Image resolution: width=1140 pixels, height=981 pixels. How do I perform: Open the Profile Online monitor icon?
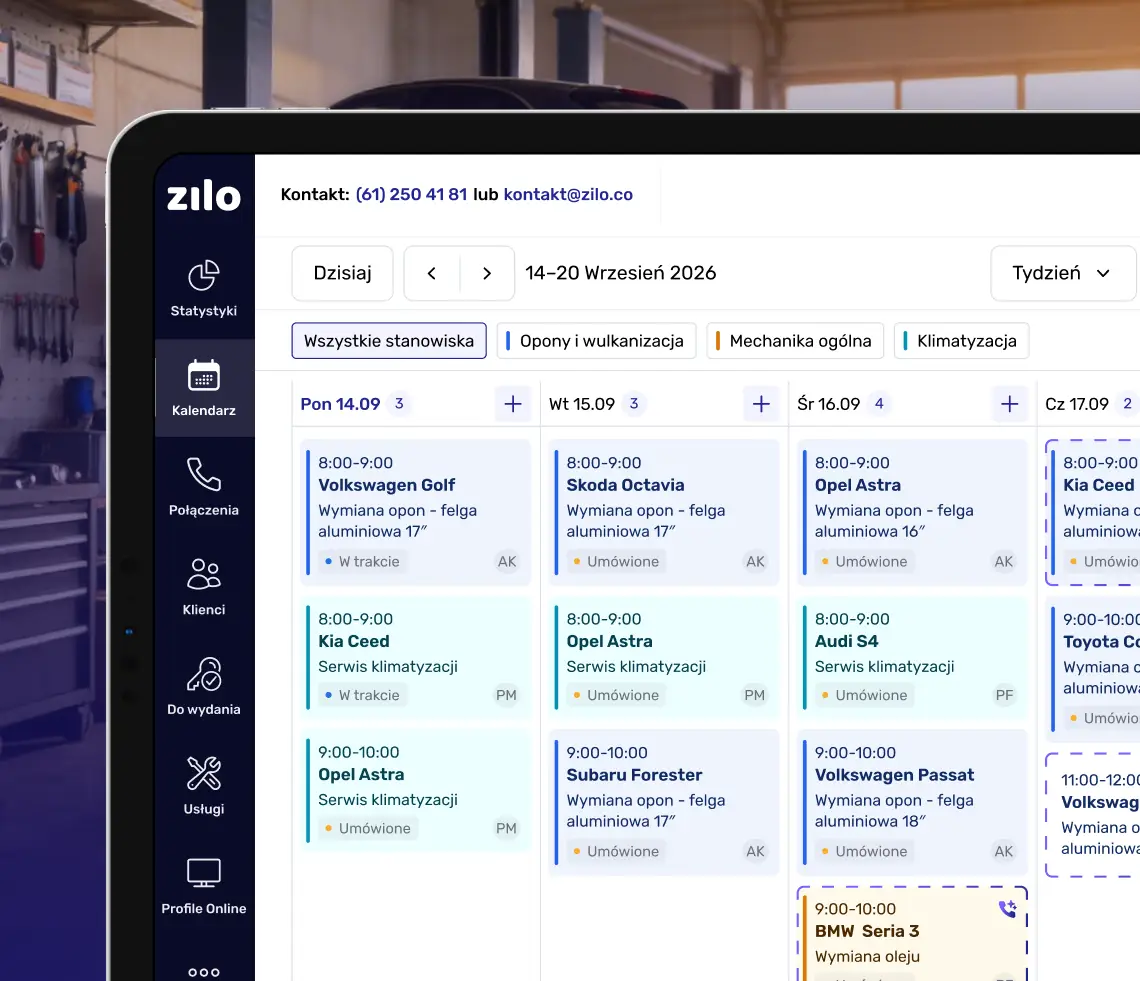pos(204,873)
